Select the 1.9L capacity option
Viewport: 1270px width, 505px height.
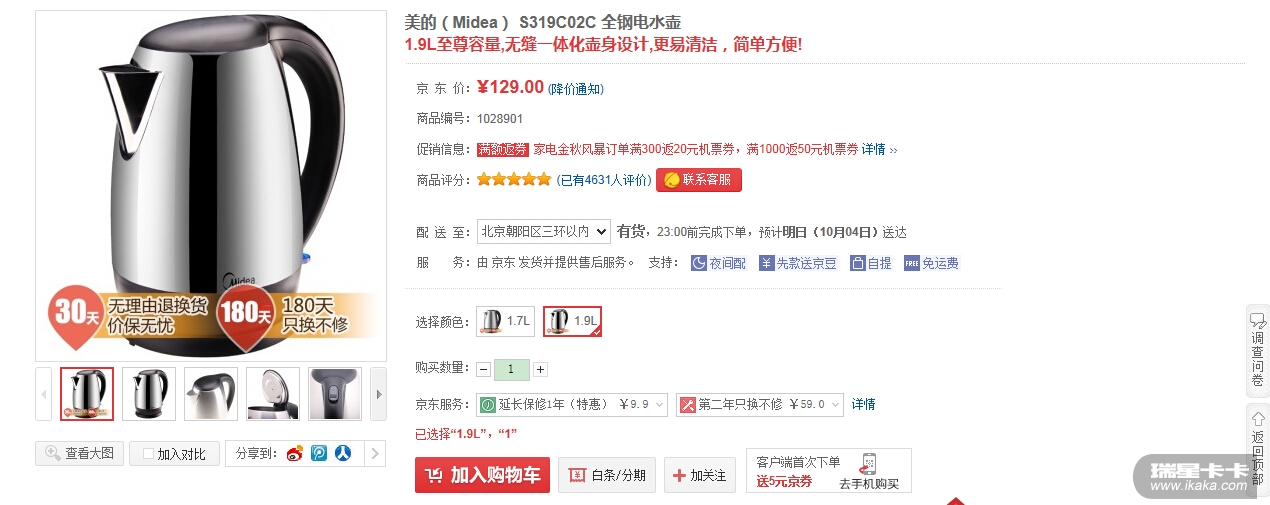[573, 321]
